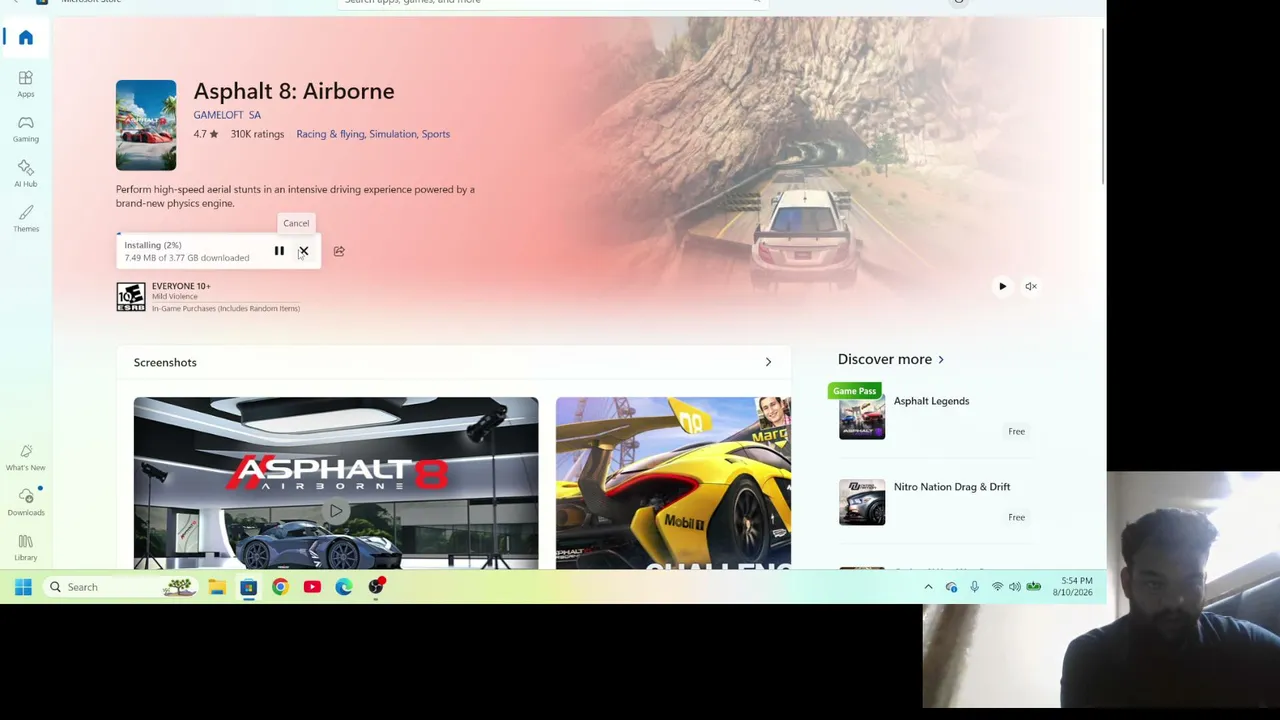The image size is (1280, 720).
Task: Open AI Hub in the sidebar
Action: pyautogui.click(x=26, y=173)
